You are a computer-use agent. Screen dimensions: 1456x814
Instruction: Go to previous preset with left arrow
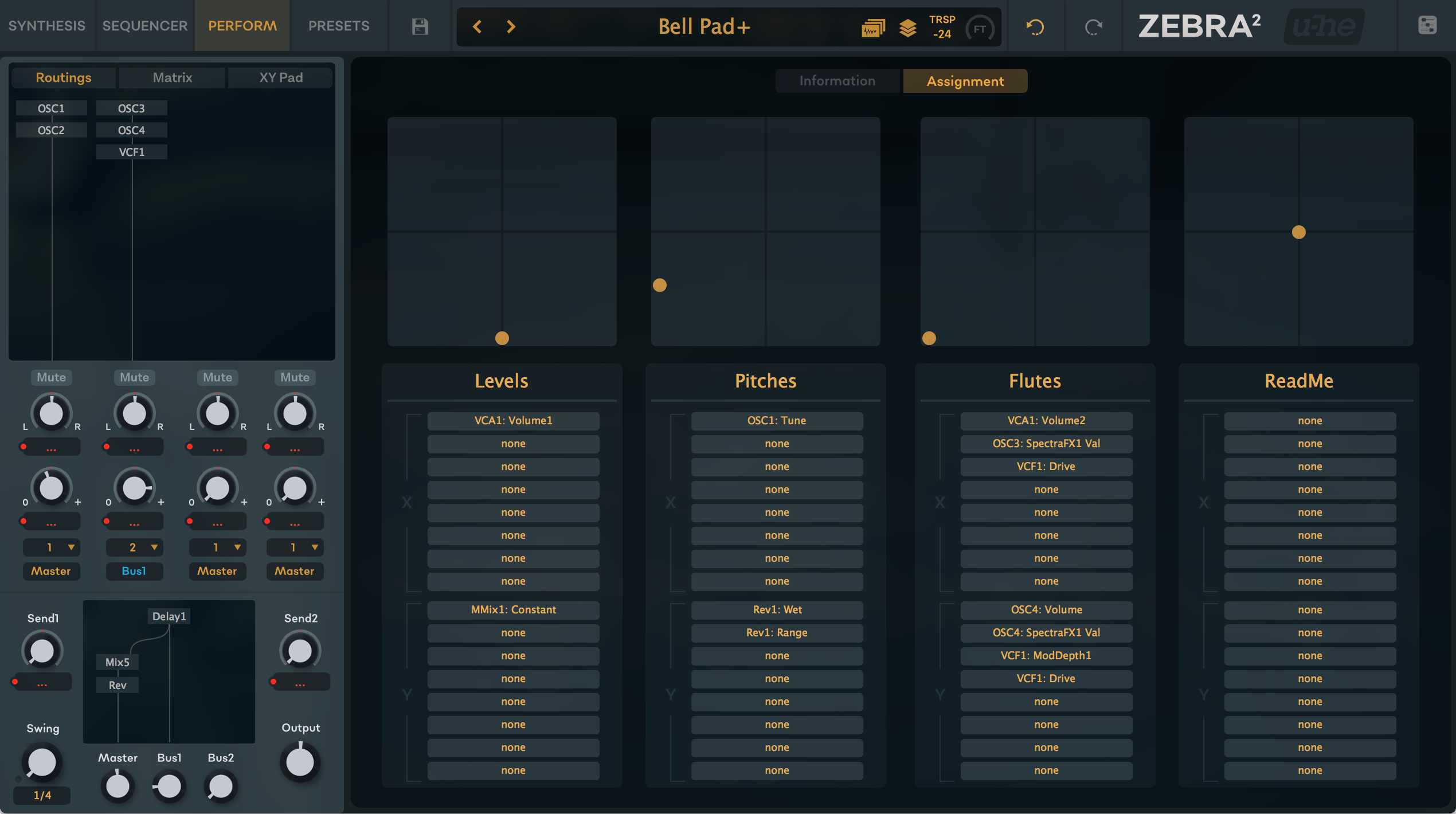point(477,26)
